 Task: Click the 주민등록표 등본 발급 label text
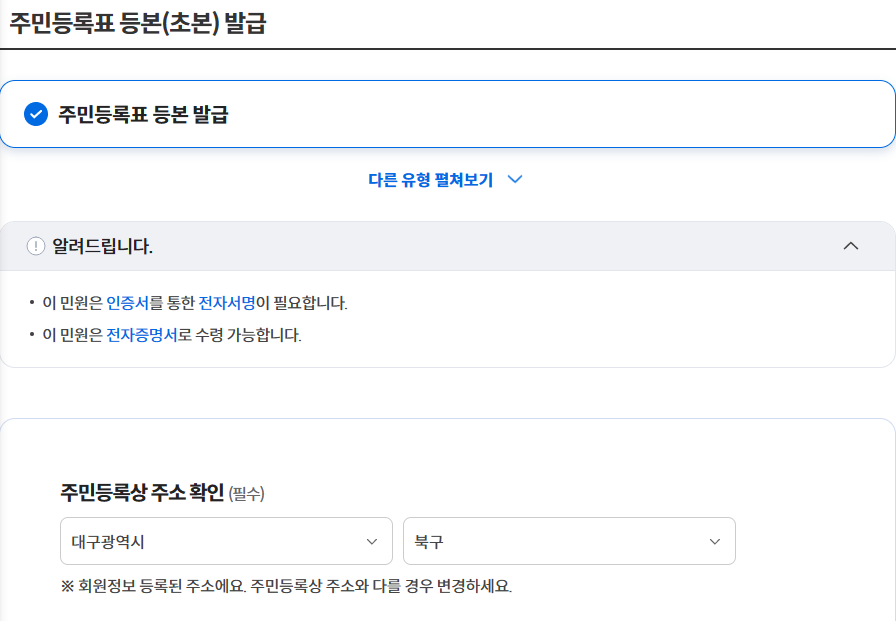pos(143,114)
